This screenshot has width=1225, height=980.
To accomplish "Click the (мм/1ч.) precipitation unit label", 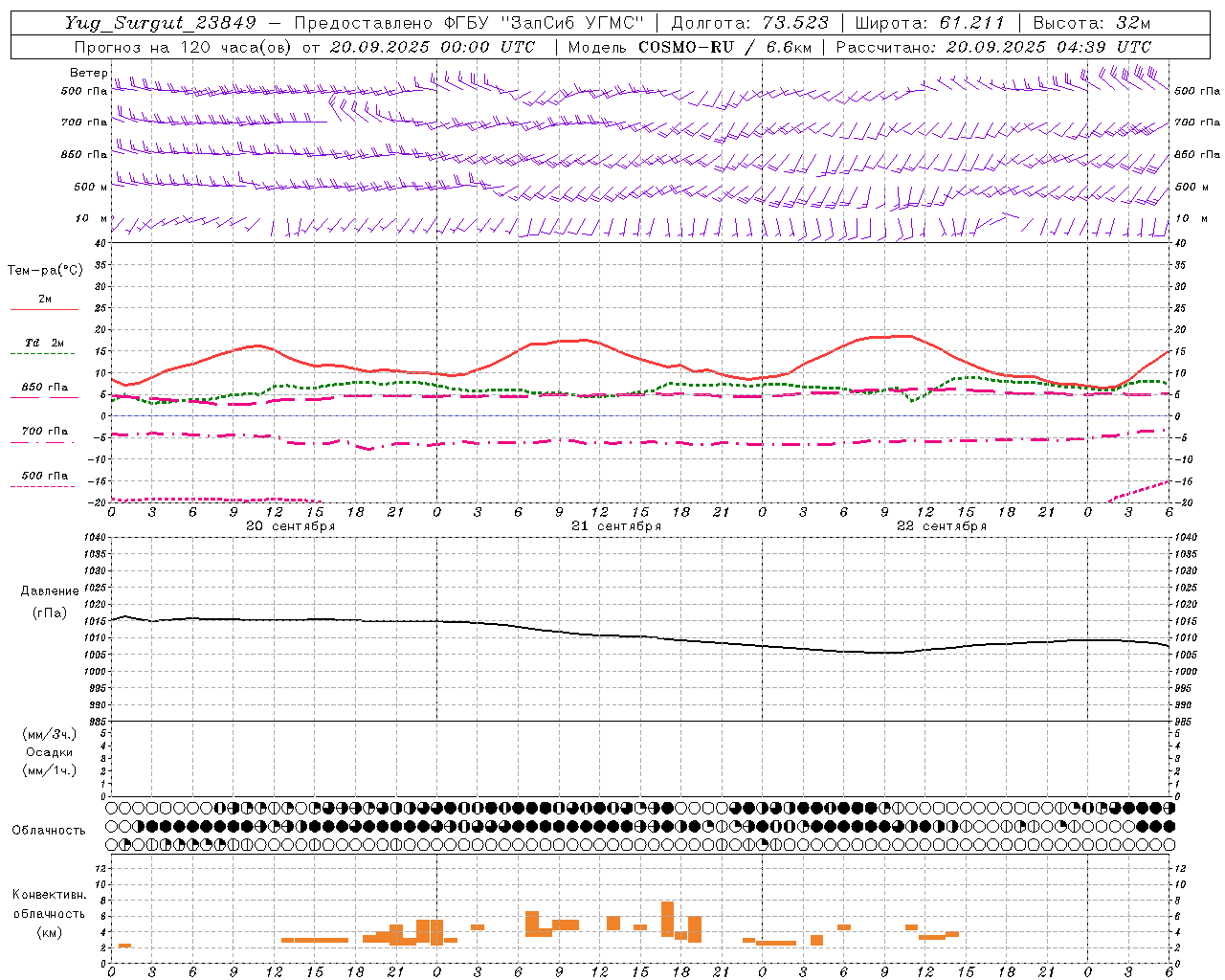I will coord(50,770).
